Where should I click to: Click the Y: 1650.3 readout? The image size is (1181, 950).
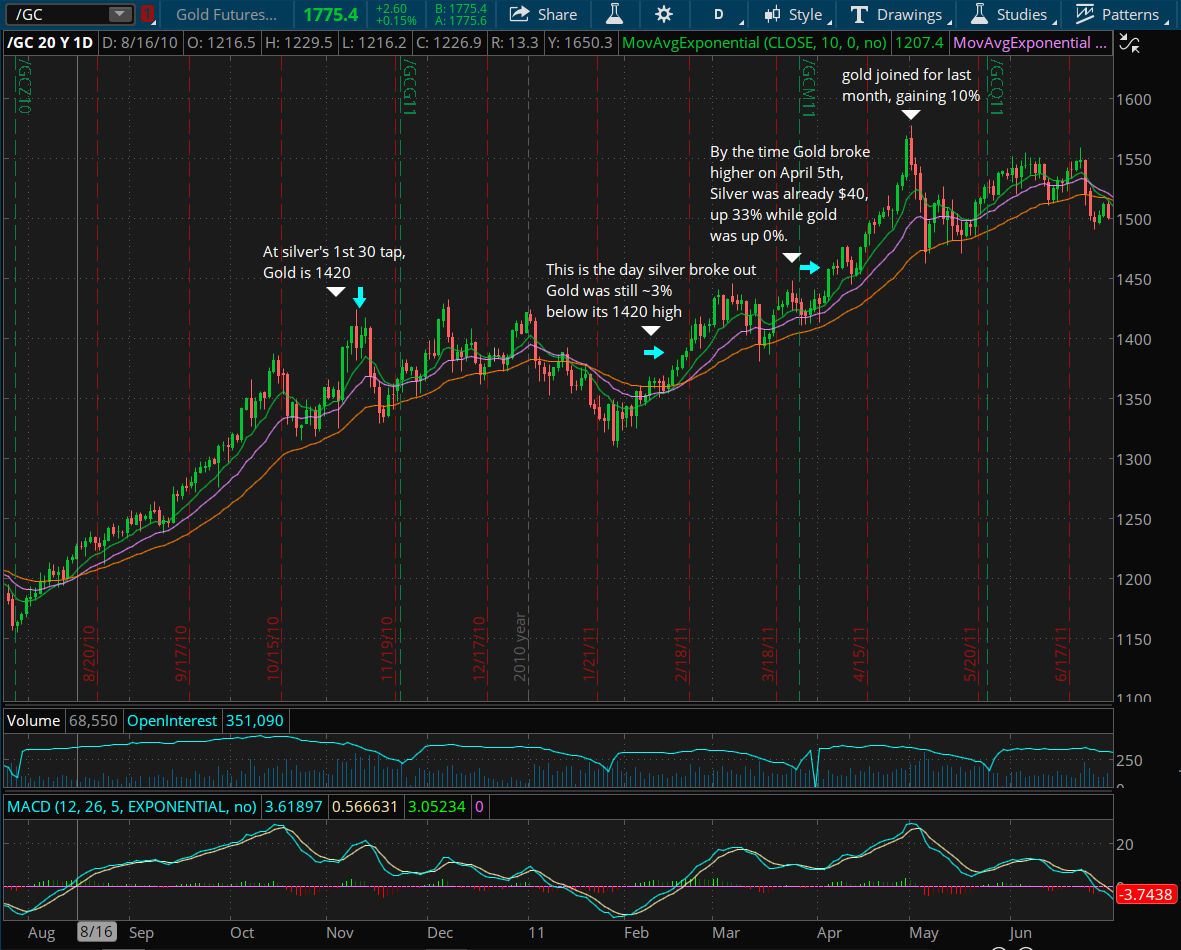click(580, 43)
